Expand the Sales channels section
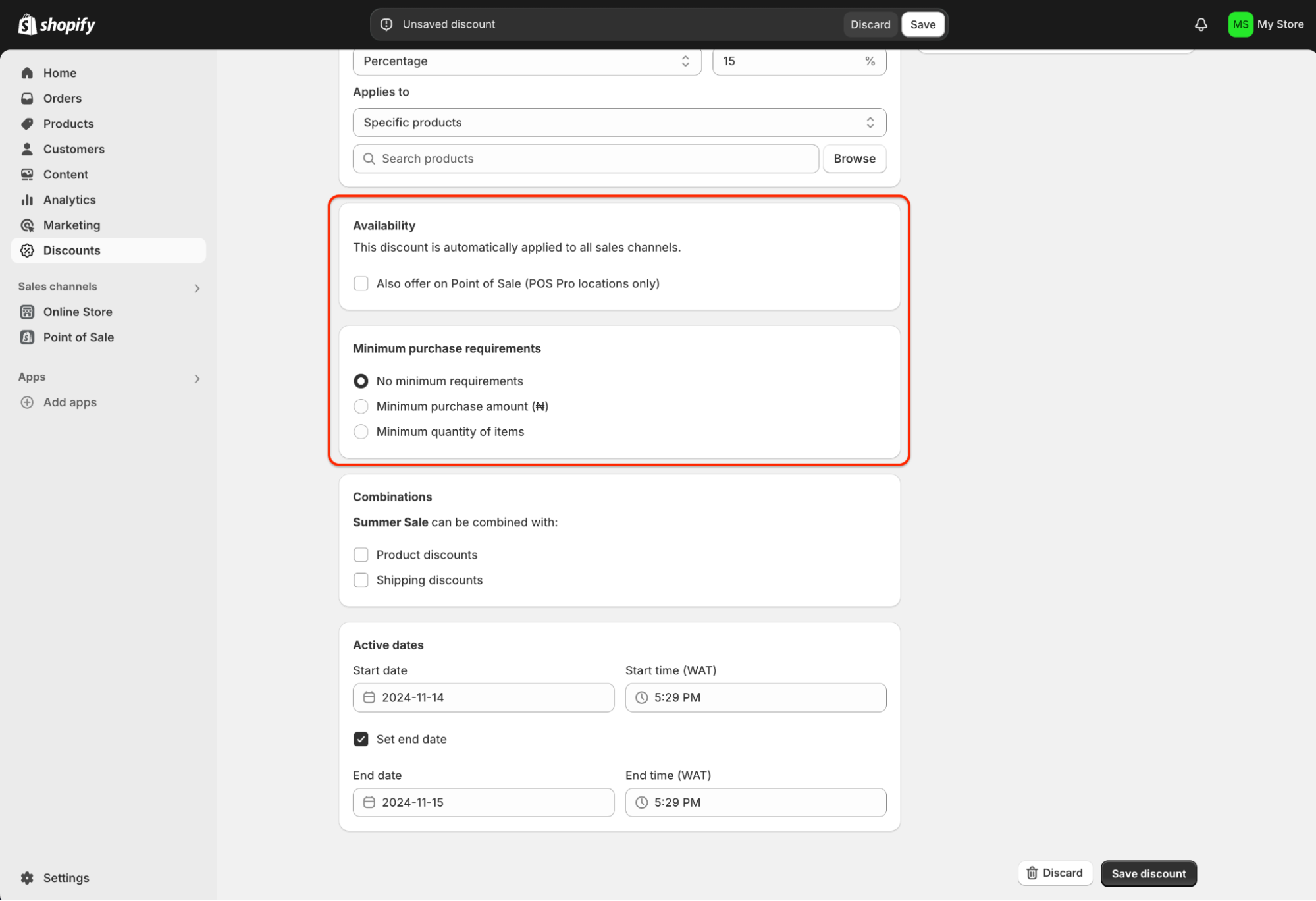Viewport: 1316px width, 901px height. point(196,287)
